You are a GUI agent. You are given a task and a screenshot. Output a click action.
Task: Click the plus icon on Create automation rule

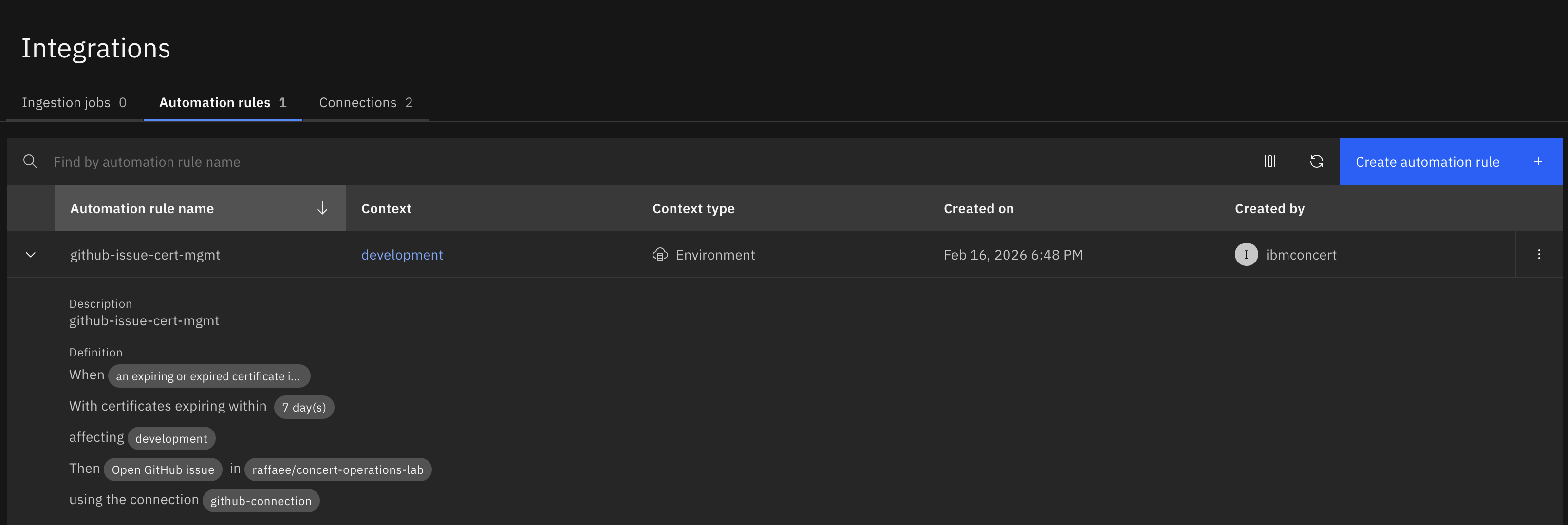pyautogui.click(x=1538, y=161)
